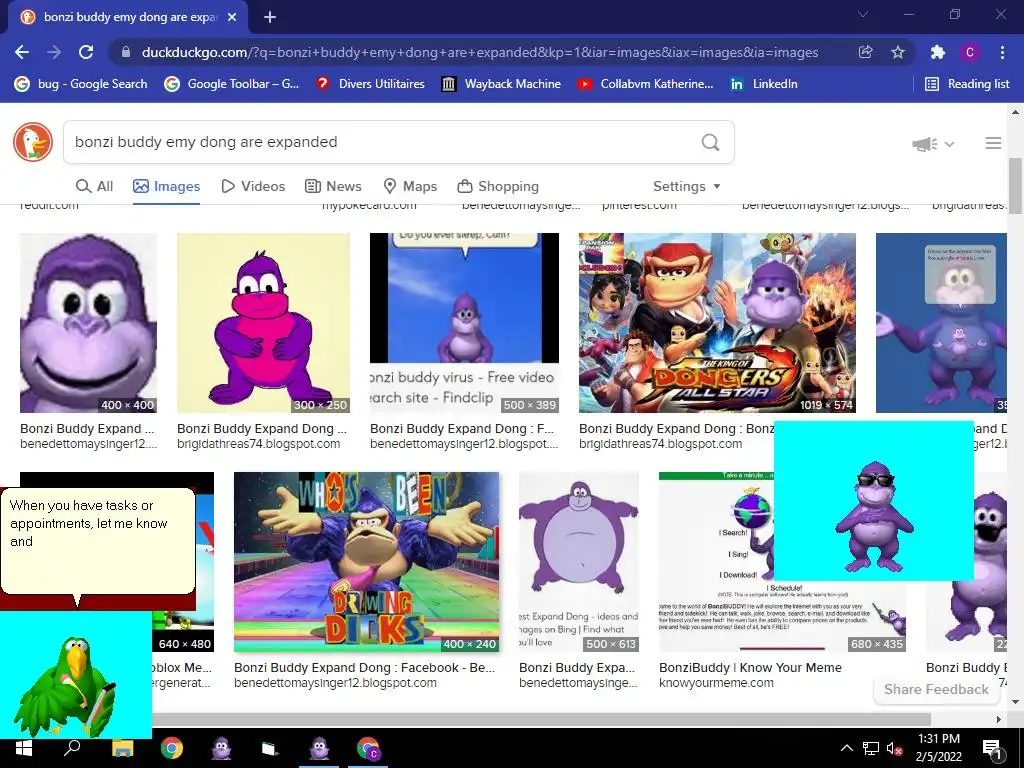1024x768 pixels.
Task: Open the King of Dongers 1019 × 574 thumbnail
Action: coord(717,323)
